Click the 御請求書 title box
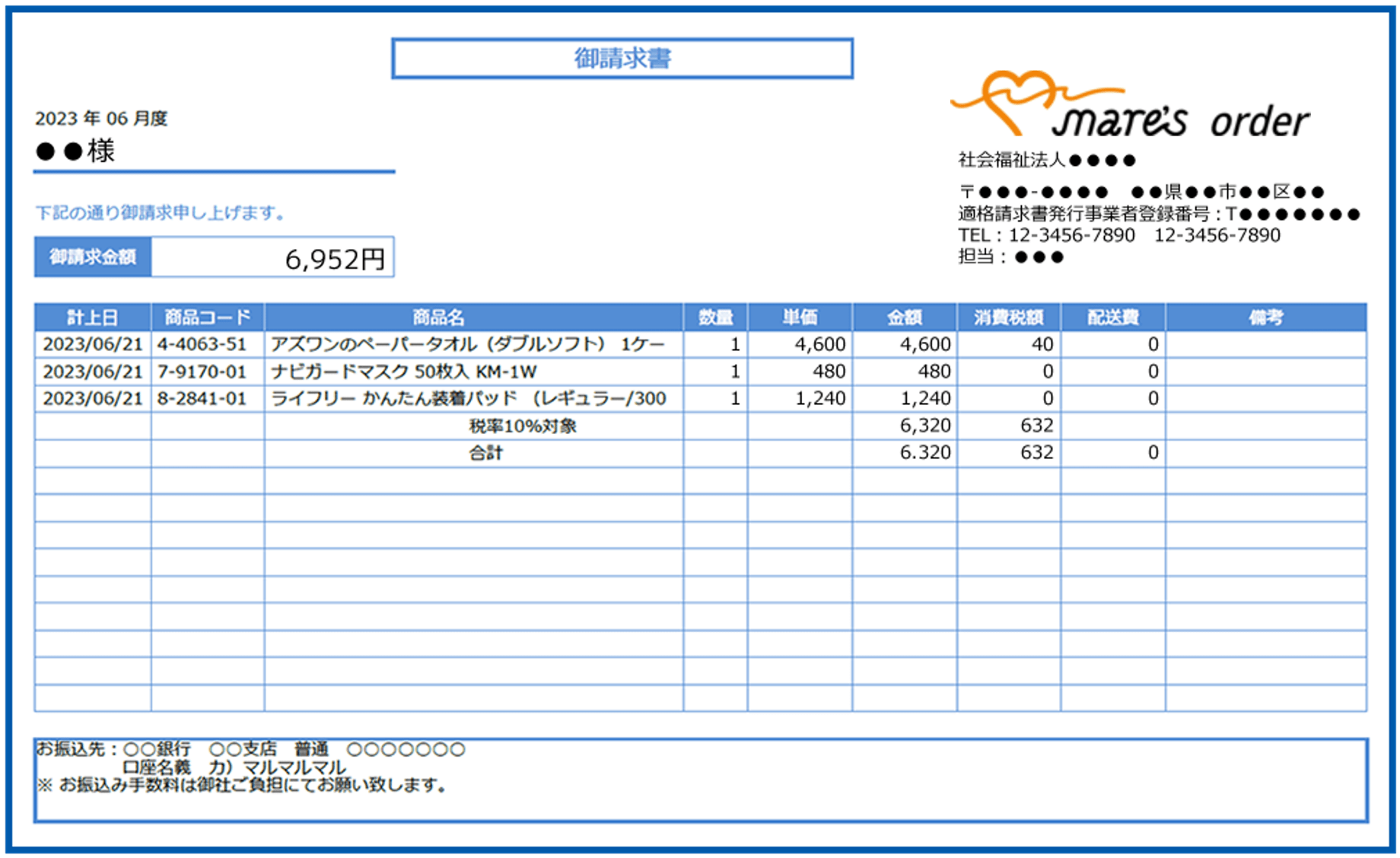The width and height of the screenshot is (1400, 858). coord(622,59)
